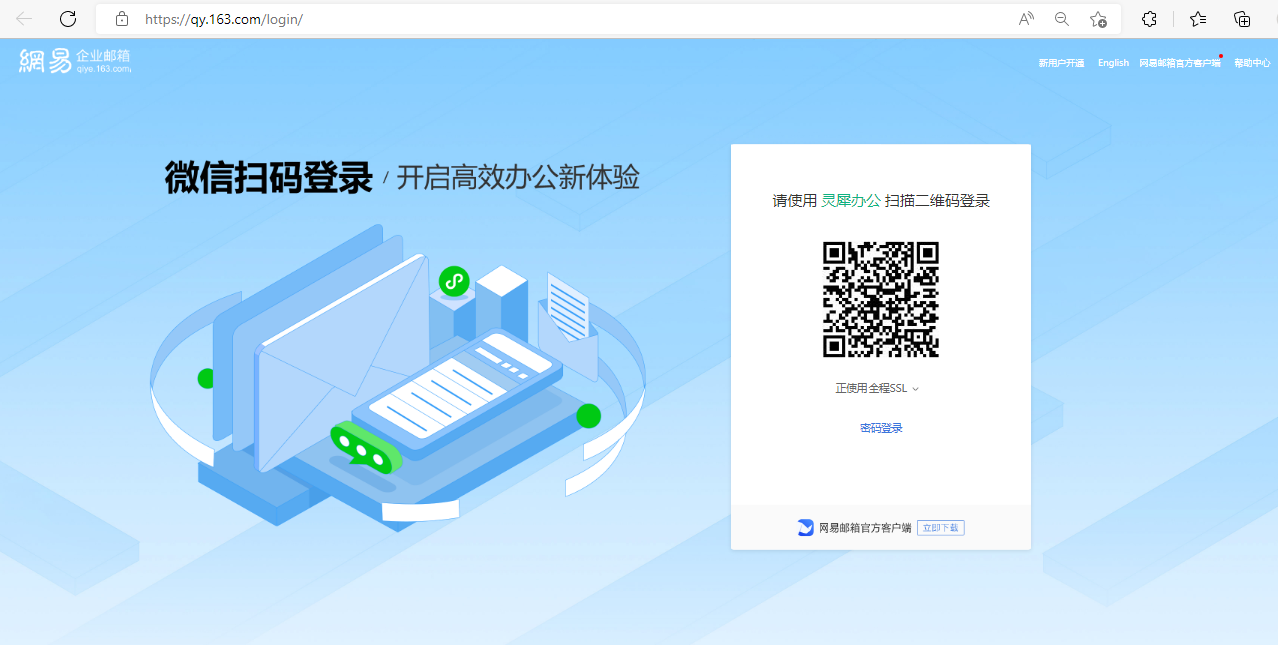This screenshot has height=645, width=1278.
Task: Click the 微信扫码登录 heading
Action: coord(268,178)
